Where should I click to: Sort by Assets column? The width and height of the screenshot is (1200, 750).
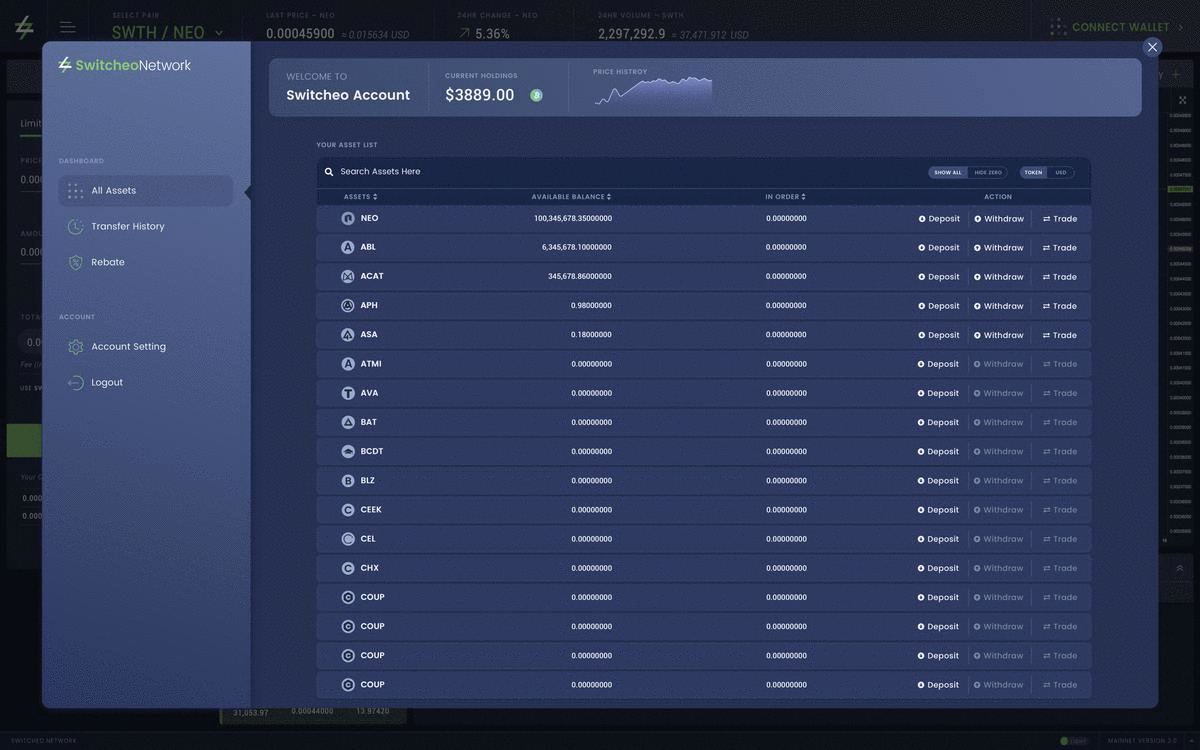[x=360, y=197]
